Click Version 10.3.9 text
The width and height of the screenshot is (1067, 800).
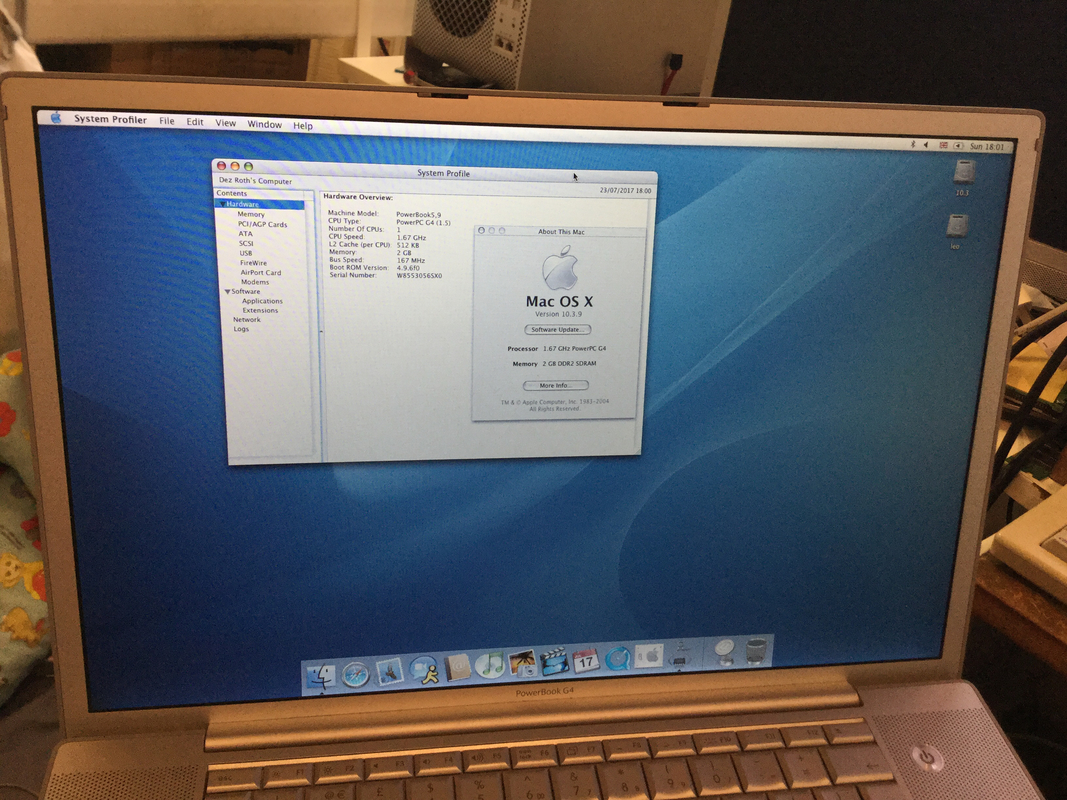(558, 314)
